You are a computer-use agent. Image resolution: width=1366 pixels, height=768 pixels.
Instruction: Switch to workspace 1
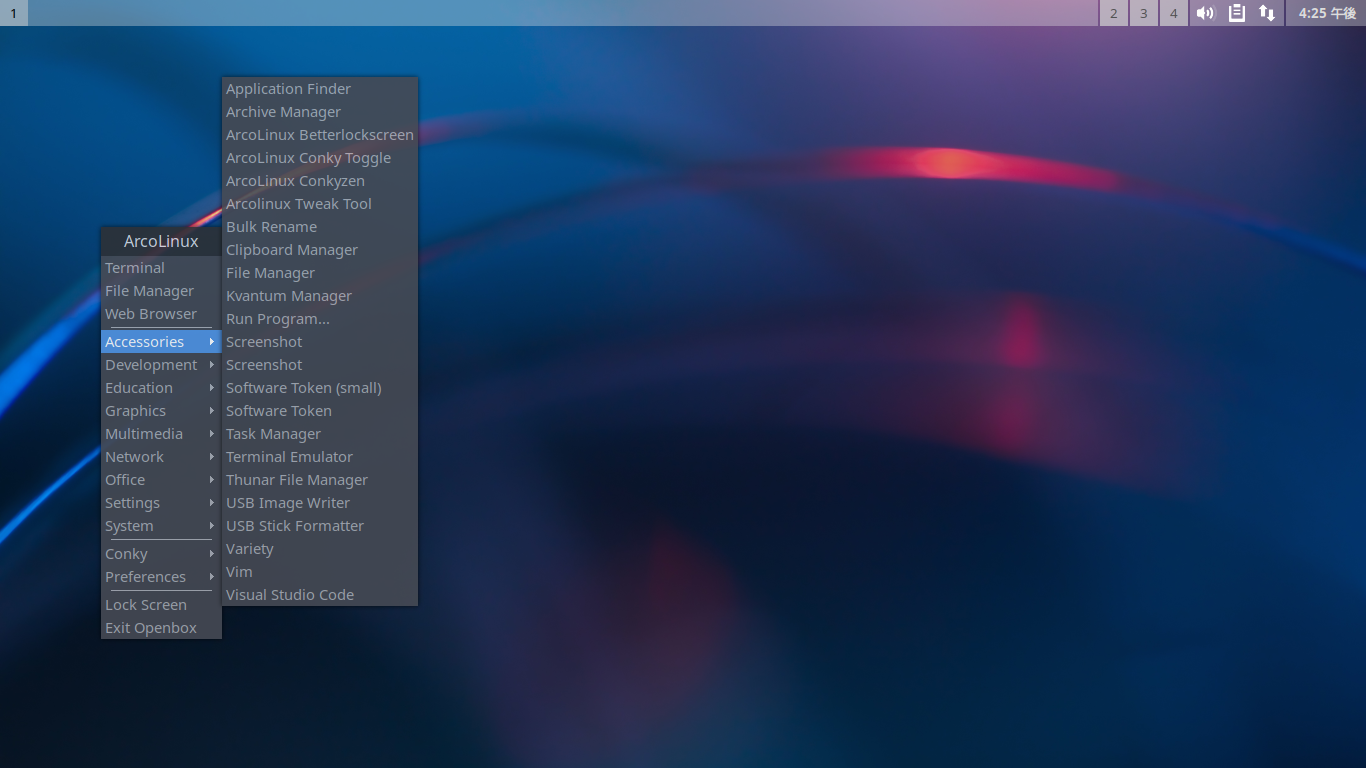(14, 13)
